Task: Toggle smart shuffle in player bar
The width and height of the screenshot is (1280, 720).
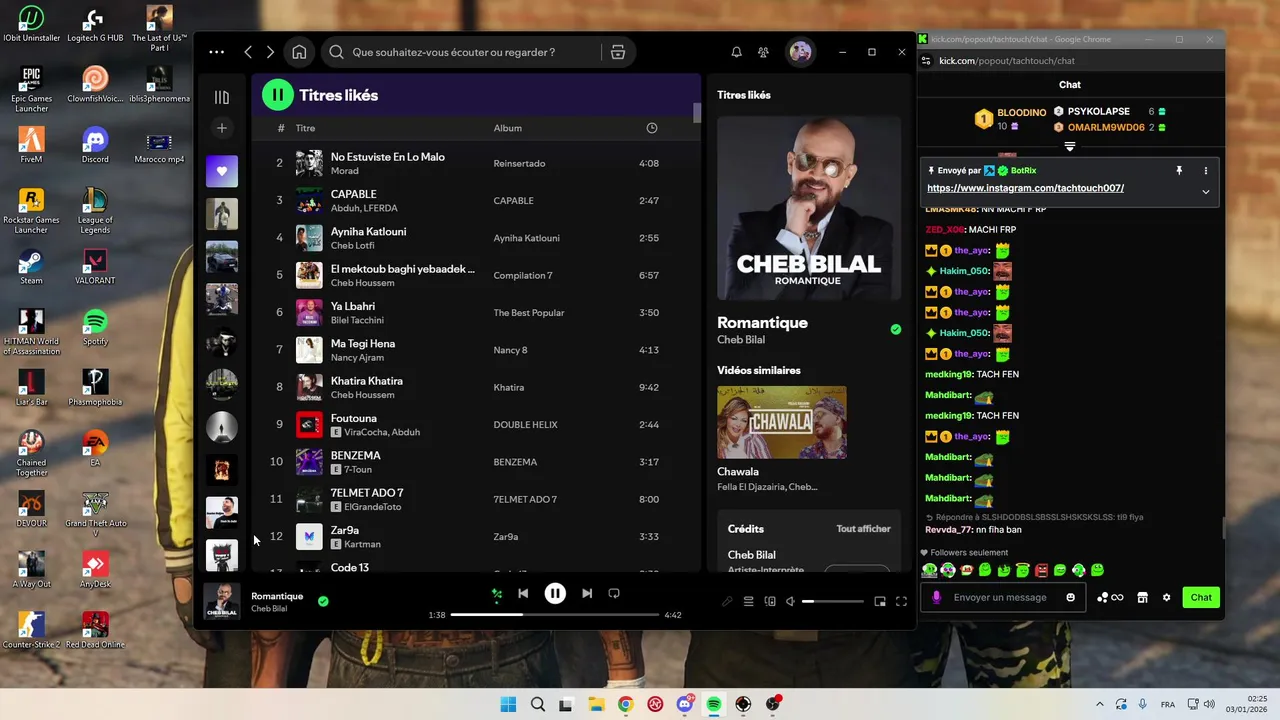Action: (x=496, y=594)
